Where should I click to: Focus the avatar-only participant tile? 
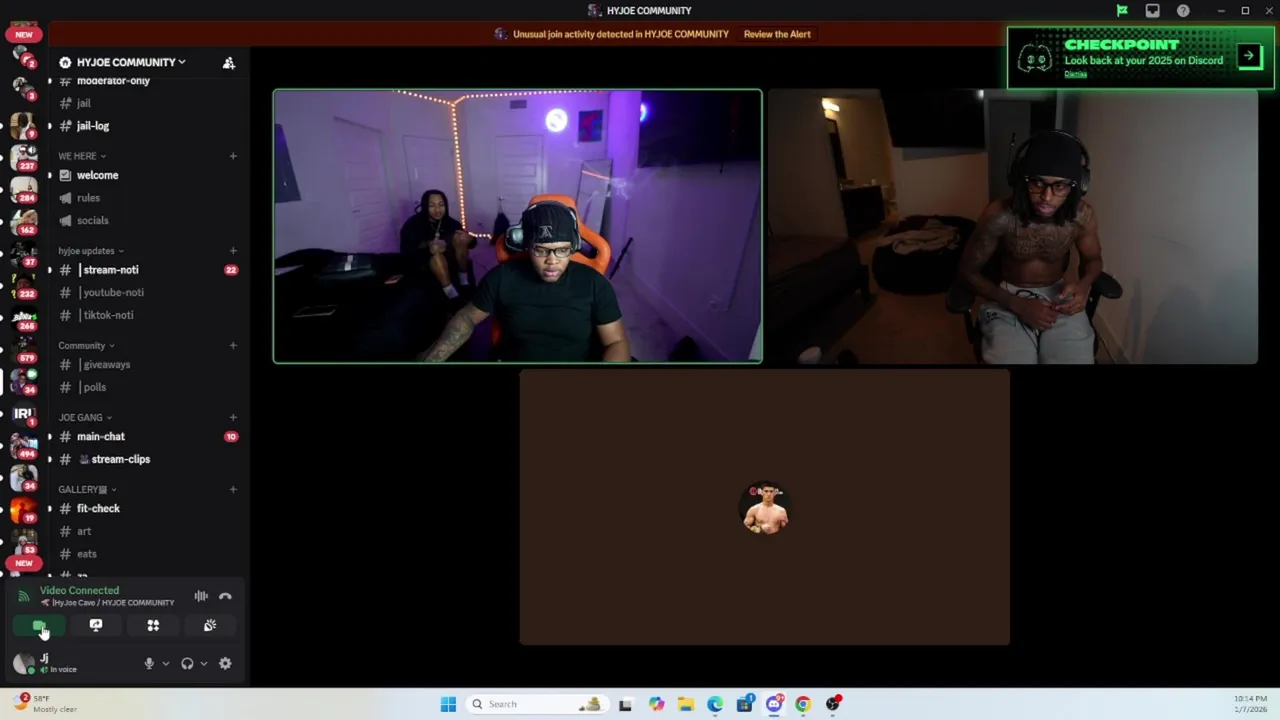(765, 507)
